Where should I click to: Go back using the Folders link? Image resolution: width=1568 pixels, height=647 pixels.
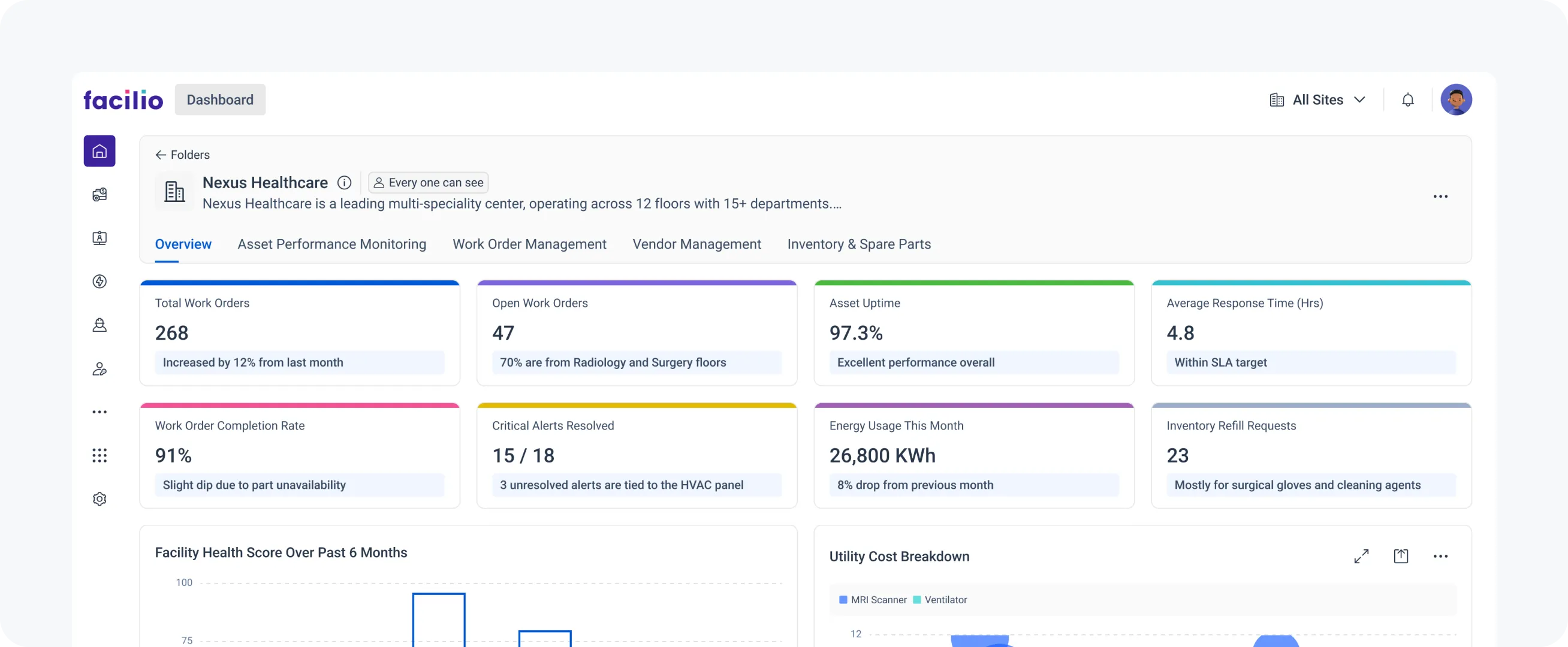182,155
